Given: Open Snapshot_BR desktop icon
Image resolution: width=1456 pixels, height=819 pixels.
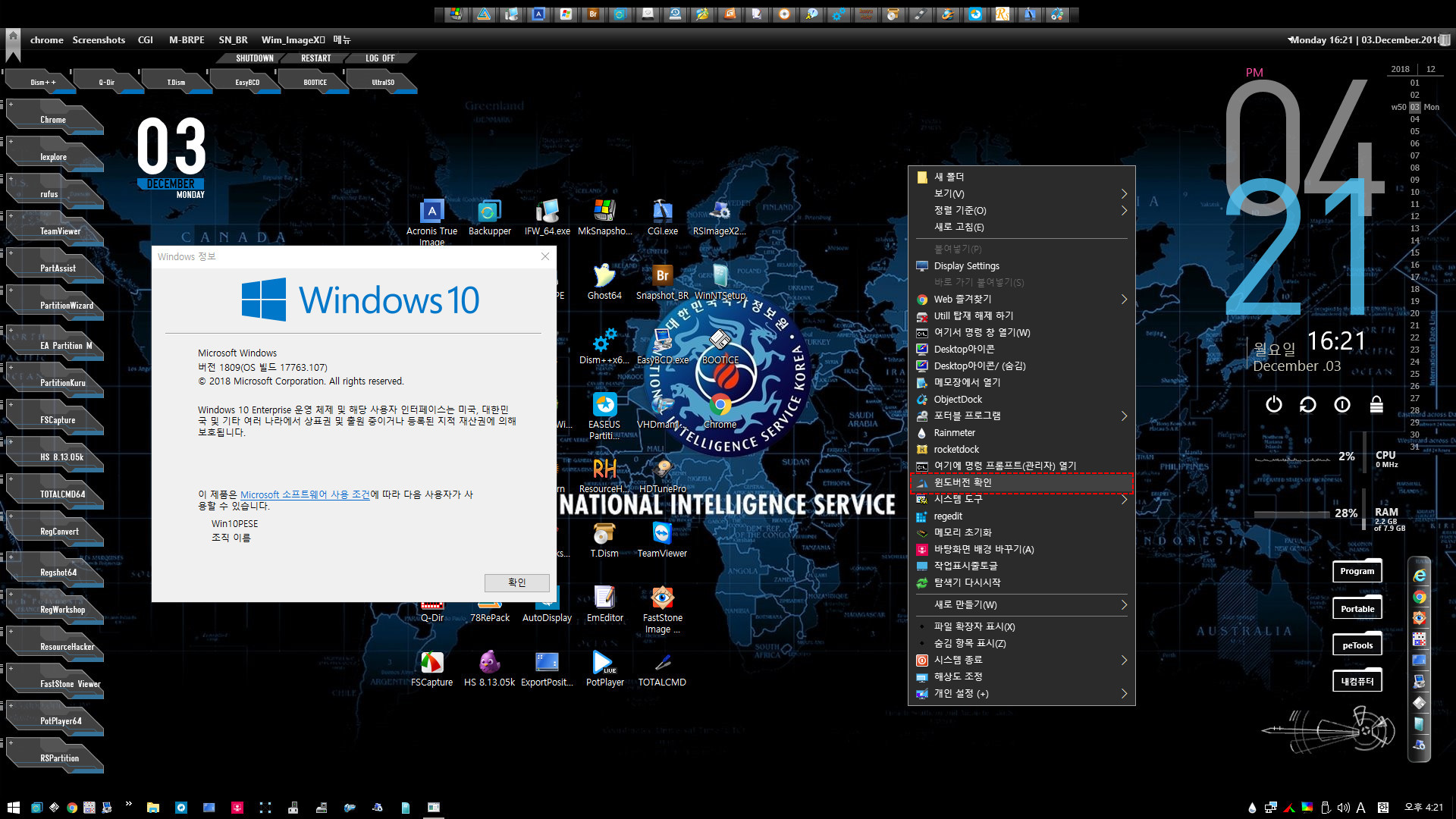Looking at the screenshot, I should (662, 282).
